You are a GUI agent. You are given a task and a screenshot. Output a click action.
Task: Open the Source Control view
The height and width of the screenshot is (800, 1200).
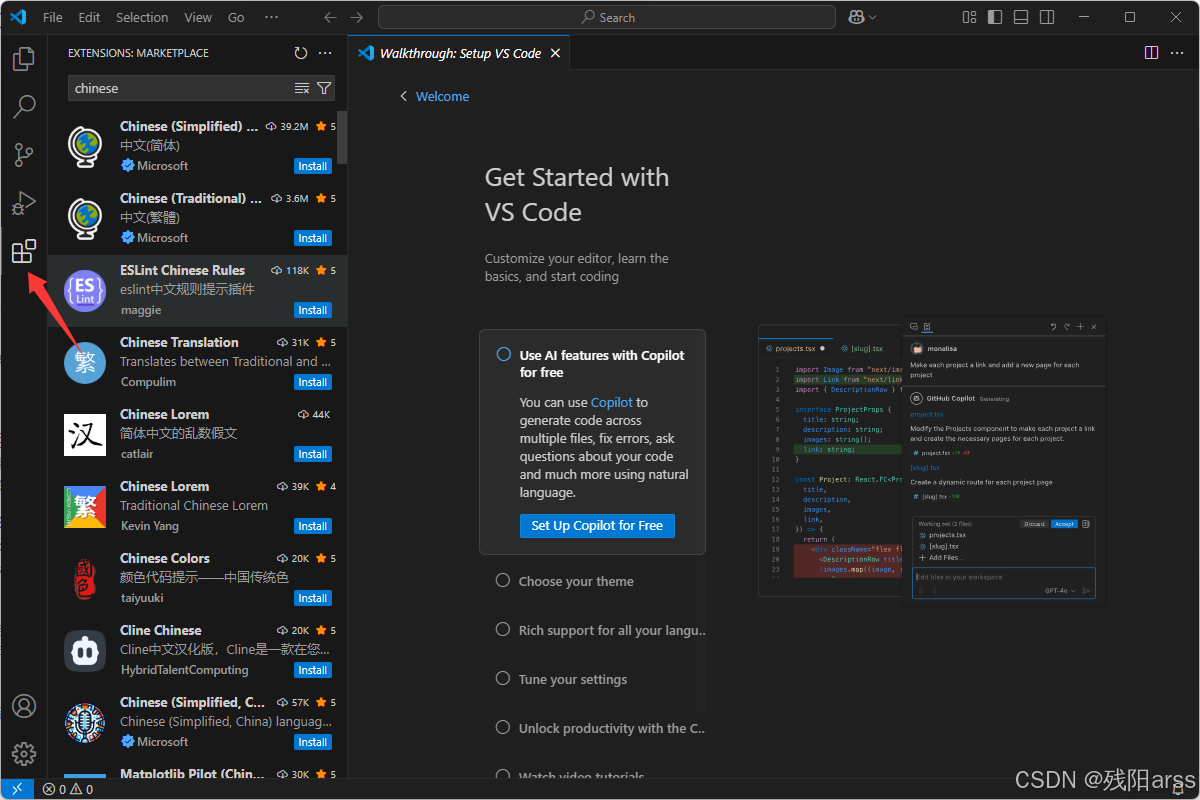(24, 155)
